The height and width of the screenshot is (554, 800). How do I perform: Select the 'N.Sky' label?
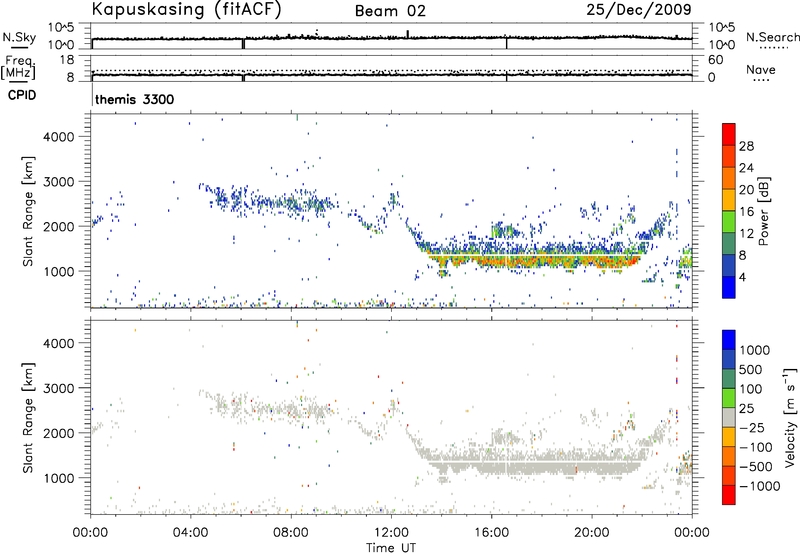click(x=19, y=37)
